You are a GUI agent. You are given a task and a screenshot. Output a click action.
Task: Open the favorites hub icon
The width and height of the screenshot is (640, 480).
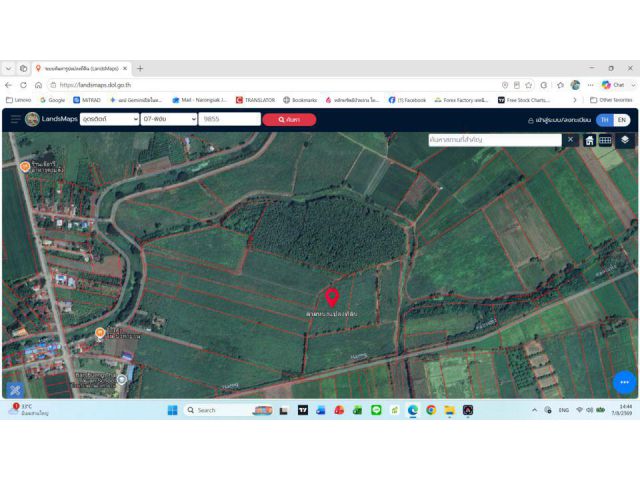pyautogui.click(x=560, y=85)
